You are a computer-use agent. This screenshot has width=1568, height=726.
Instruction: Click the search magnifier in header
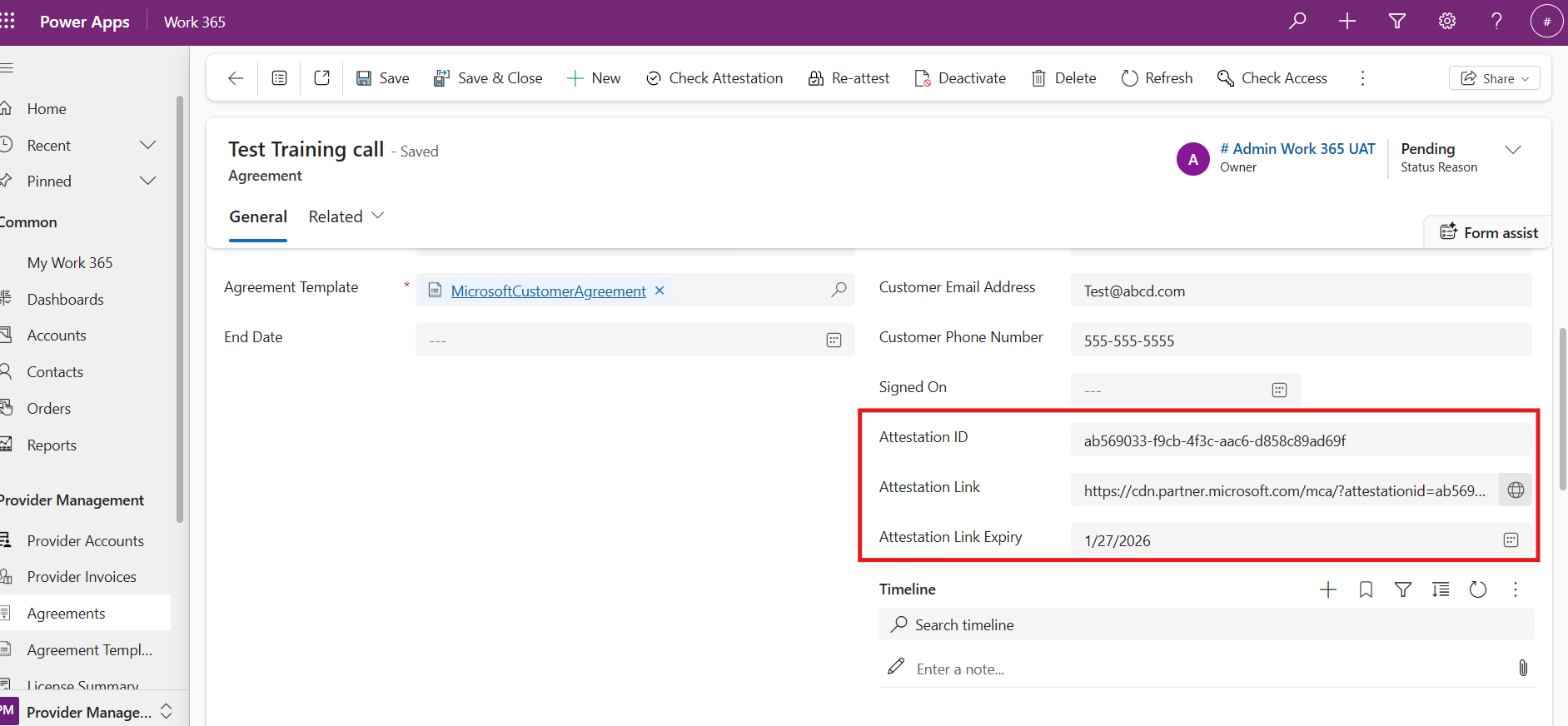click(1297, 21)
